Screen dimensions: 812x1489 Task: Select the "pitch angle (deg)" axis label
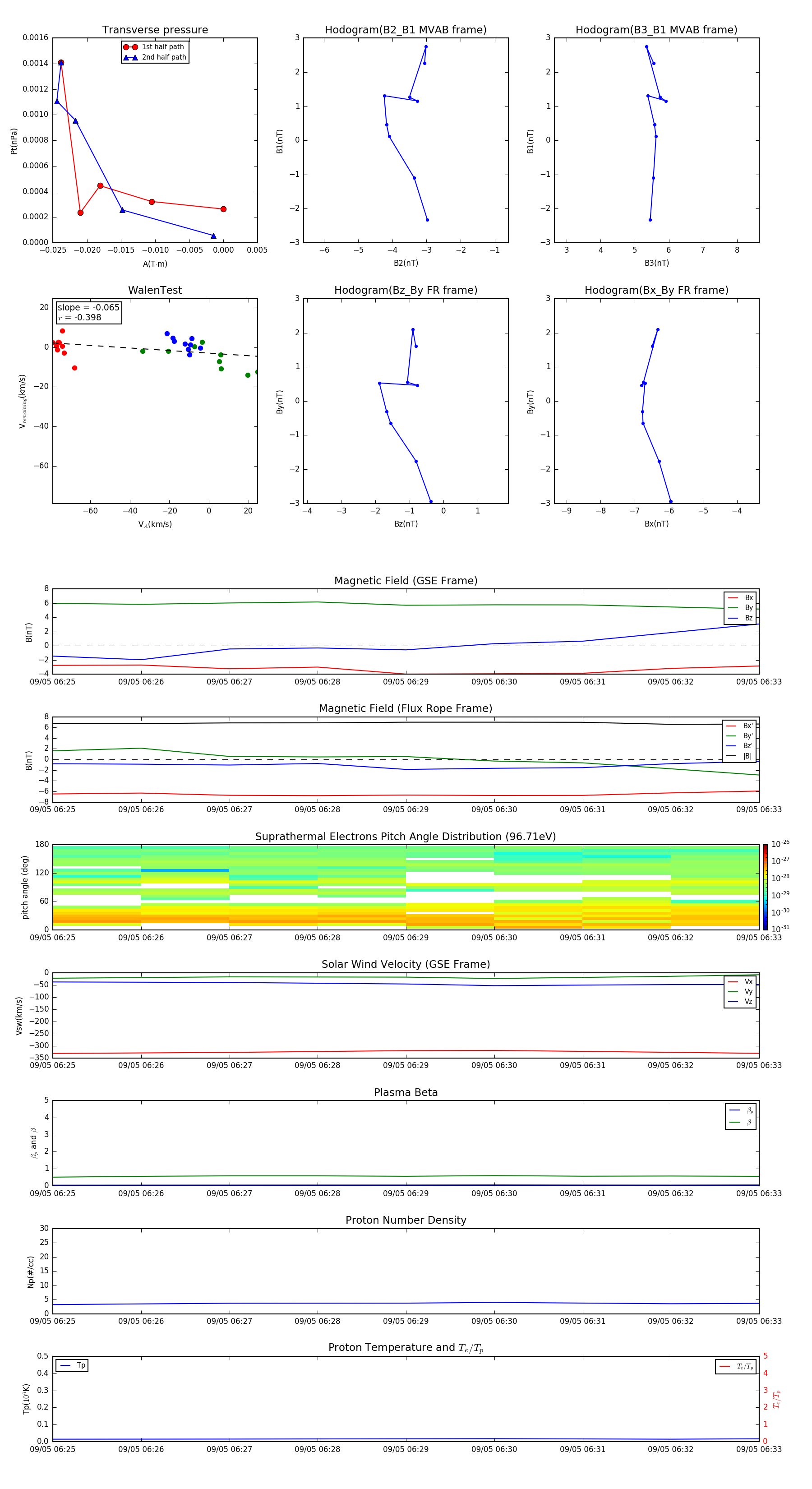point(25,887)
